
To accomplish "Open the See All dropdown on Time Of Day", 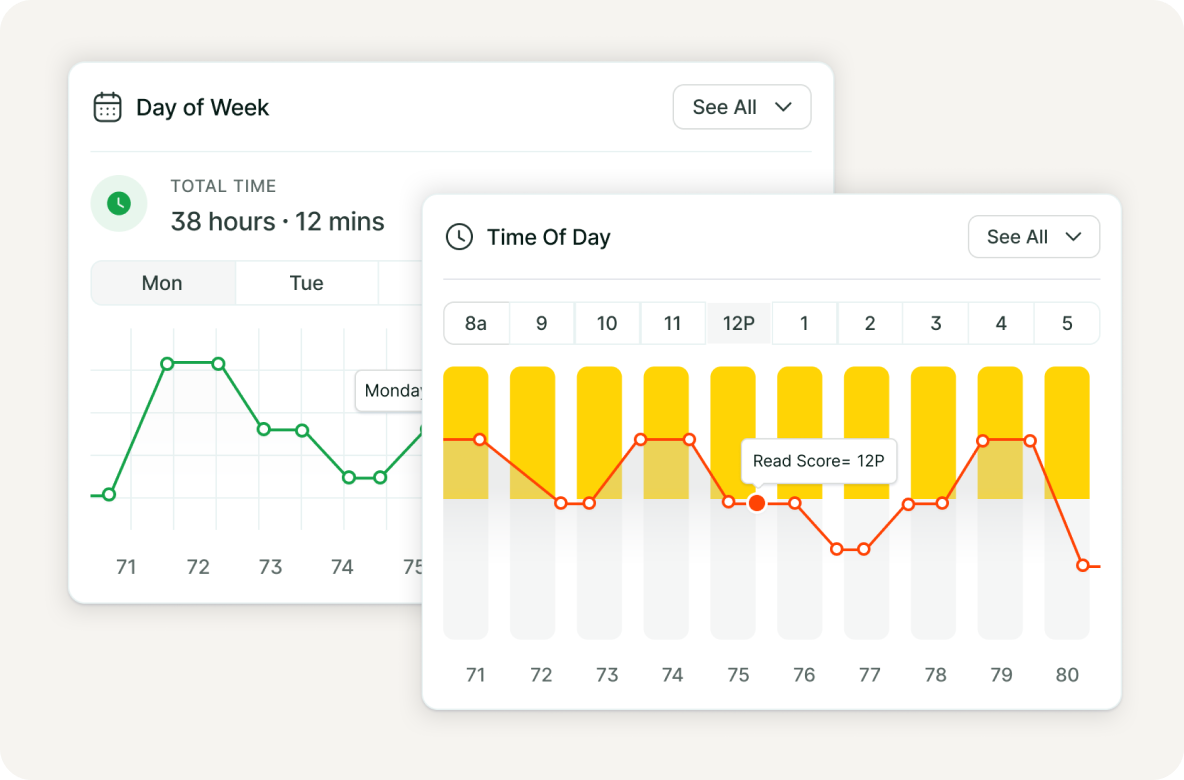I will [1034, 237].
